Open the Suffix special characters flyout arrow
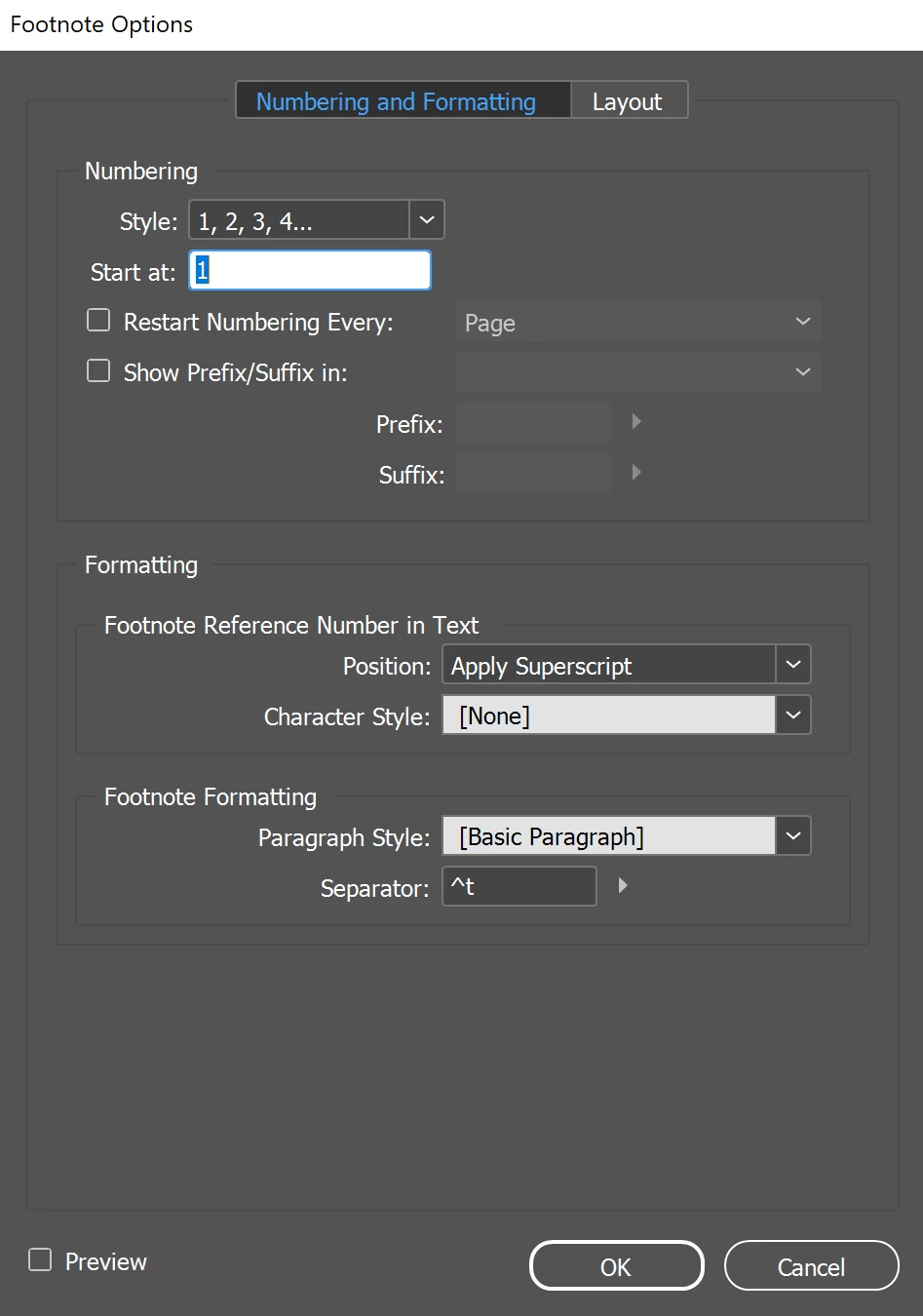923x1316 pixels. (636, 473)
